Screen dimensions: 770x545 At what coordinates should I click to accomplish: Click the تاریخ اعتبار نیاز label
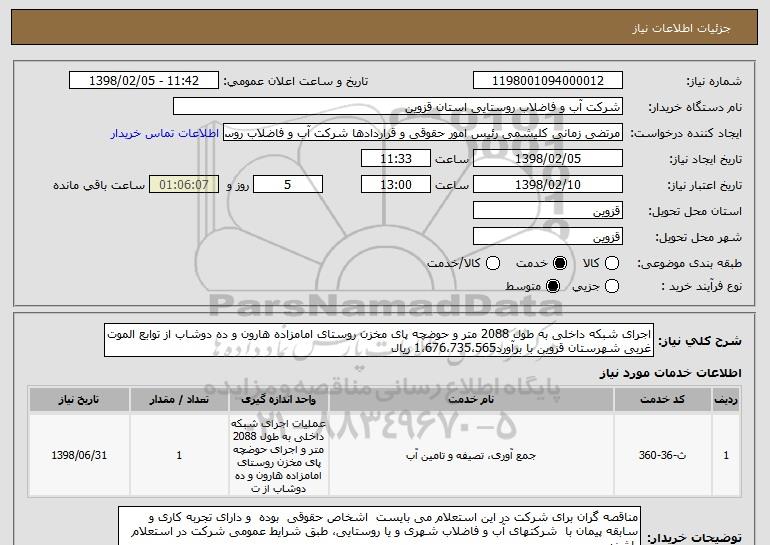pyautogui.click(x=705, y=186)
